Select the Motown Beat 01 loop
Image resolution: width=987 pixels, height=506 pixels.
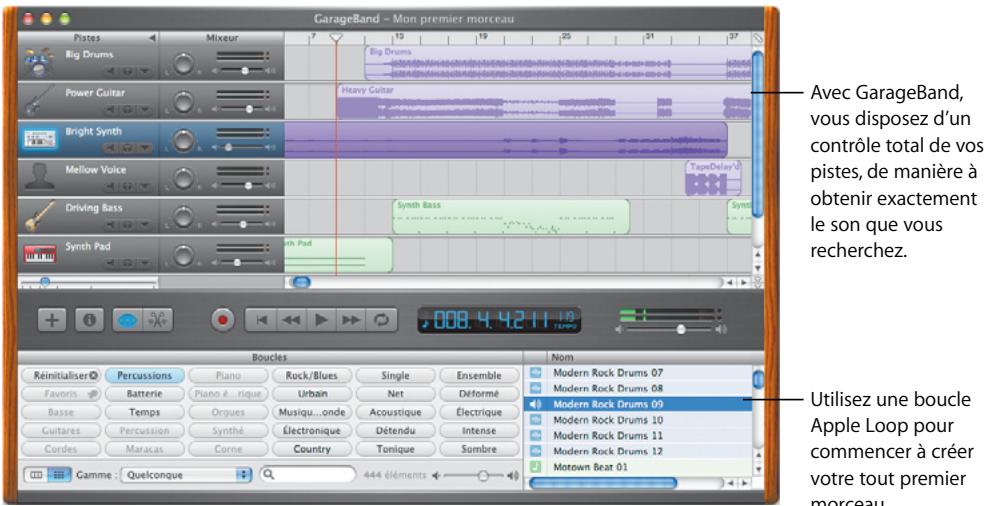(638, 467)
